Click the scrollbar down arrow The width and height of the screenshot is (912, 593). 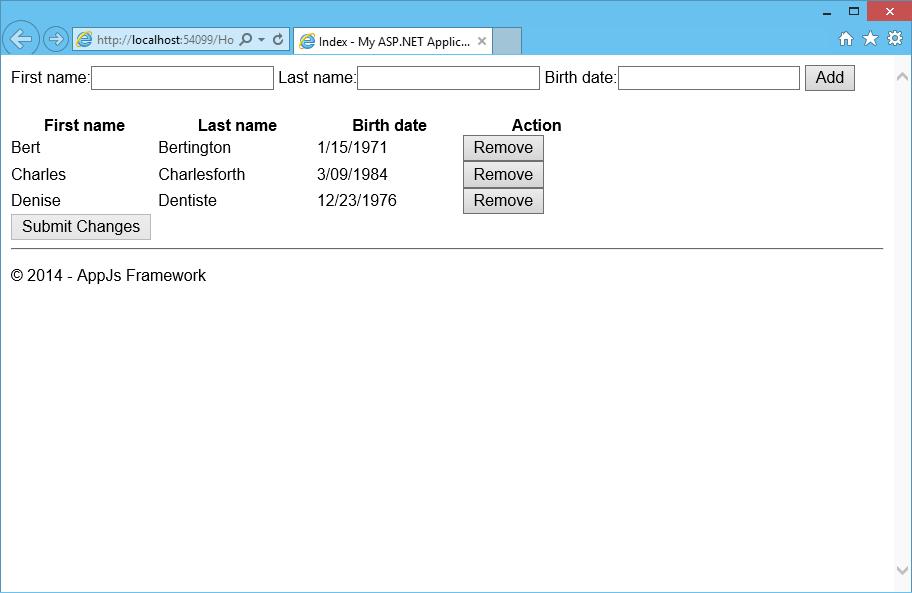pos(902,570)
